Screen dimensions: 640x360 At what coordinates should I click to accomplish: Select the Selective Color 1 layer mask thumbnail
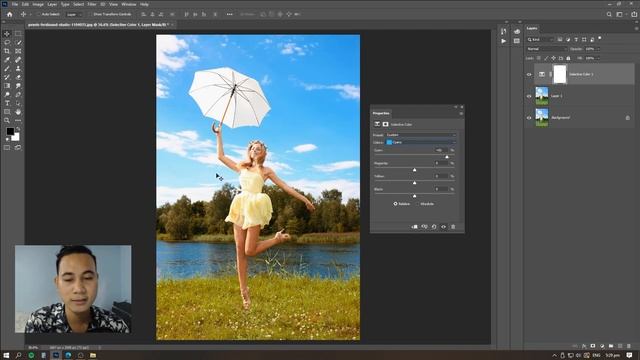[560, 74]
